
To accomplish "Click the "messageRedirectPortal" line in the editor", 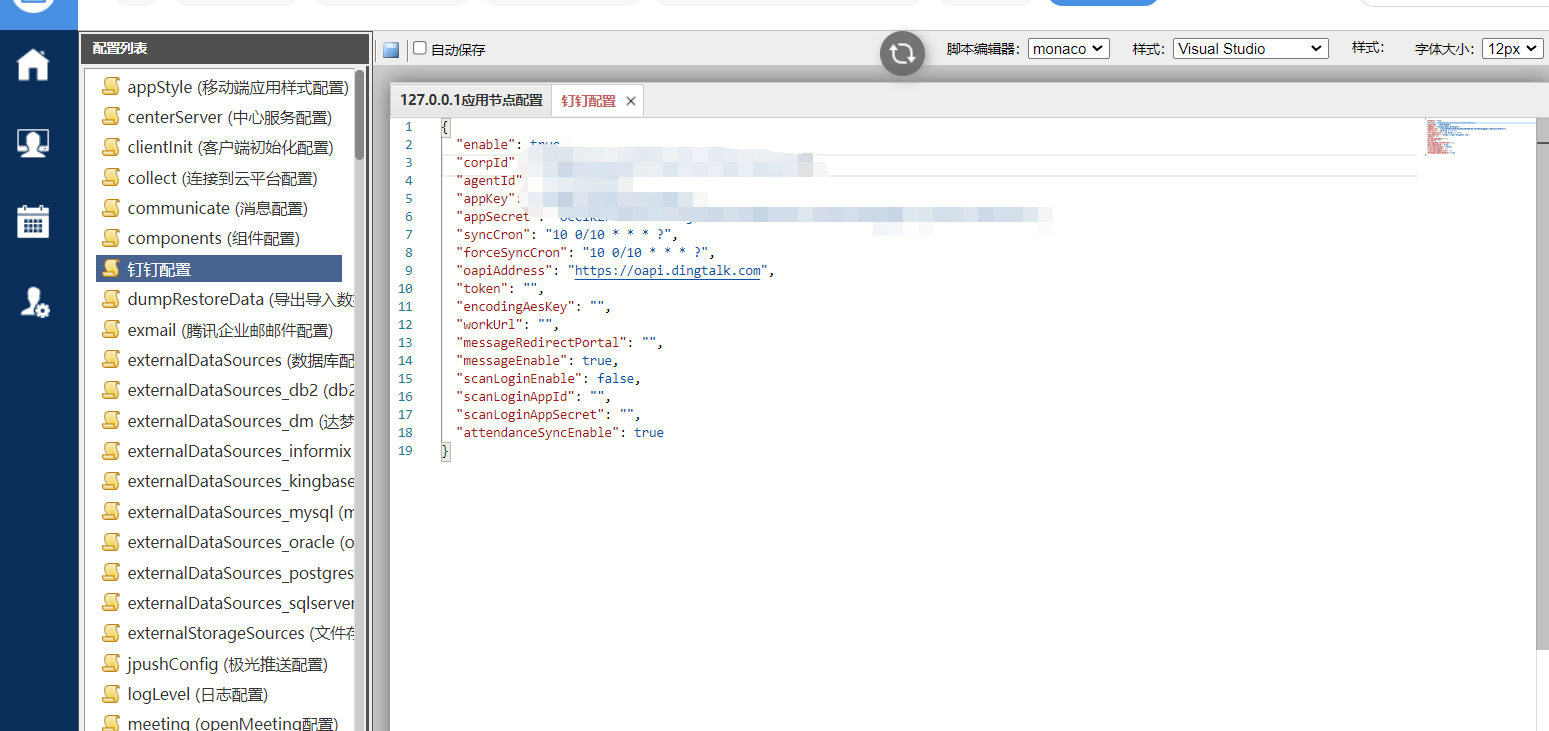I will pyautogui.click(x=558, y=343).
